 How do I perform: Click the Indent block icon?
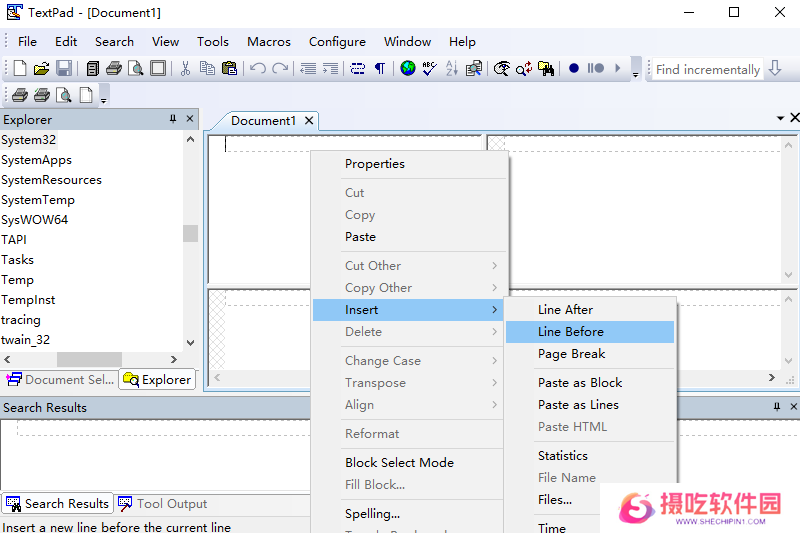click(x=331, y=68)
